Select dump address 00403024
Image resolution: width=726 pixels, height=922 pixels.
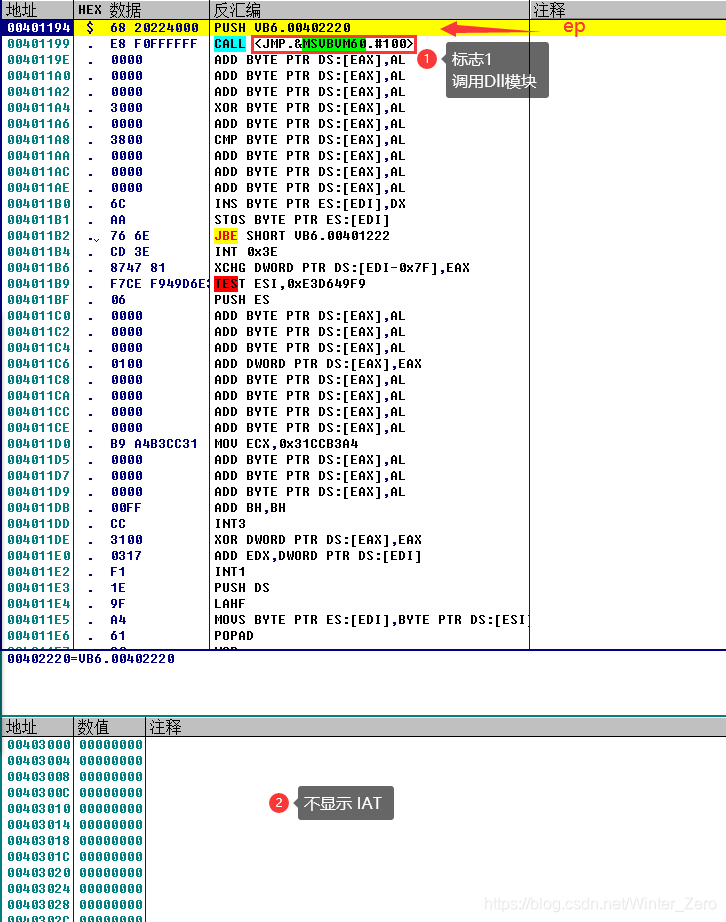coord(39,888)
